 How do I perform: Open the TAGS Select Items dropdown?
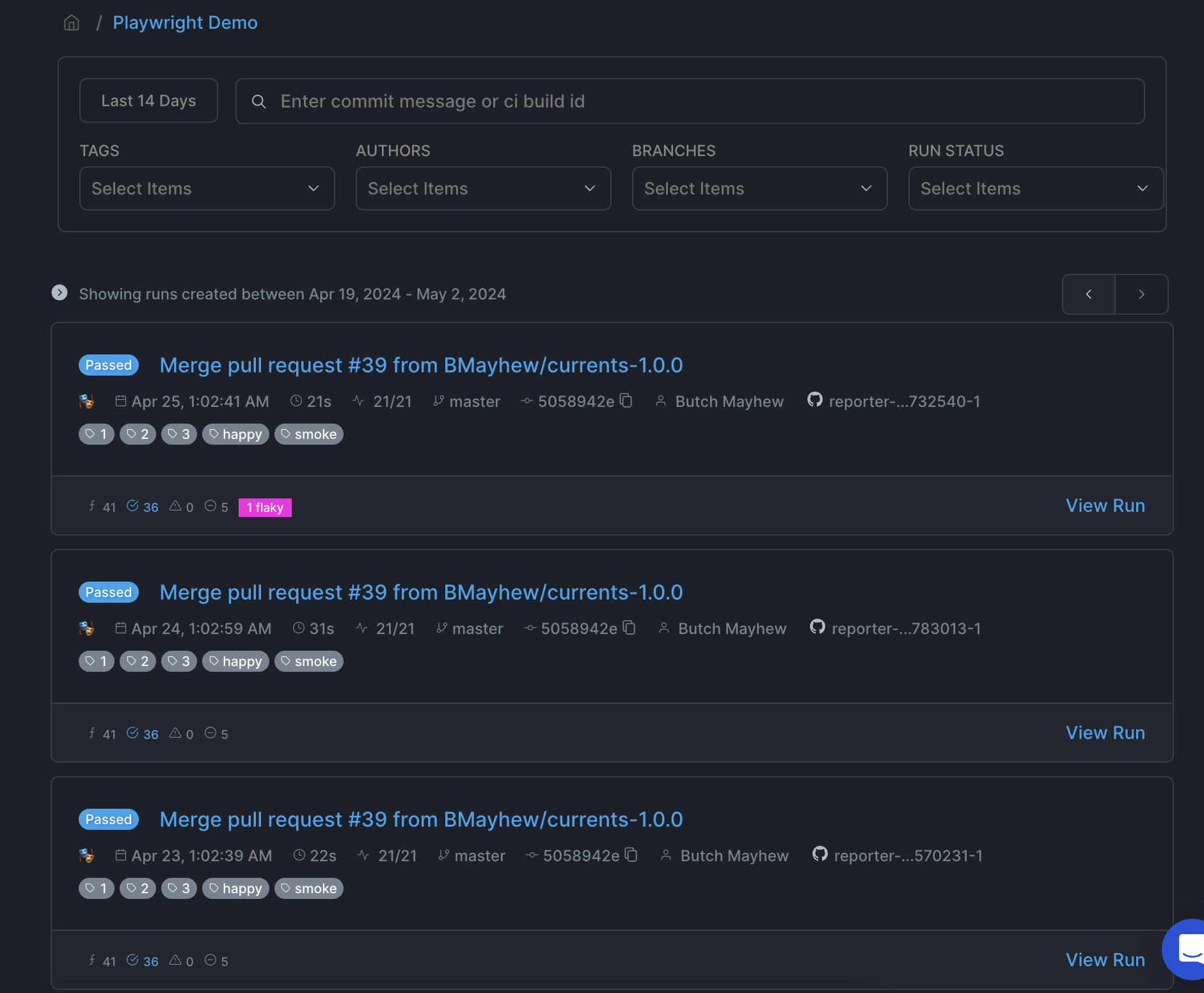pos(207,188)
